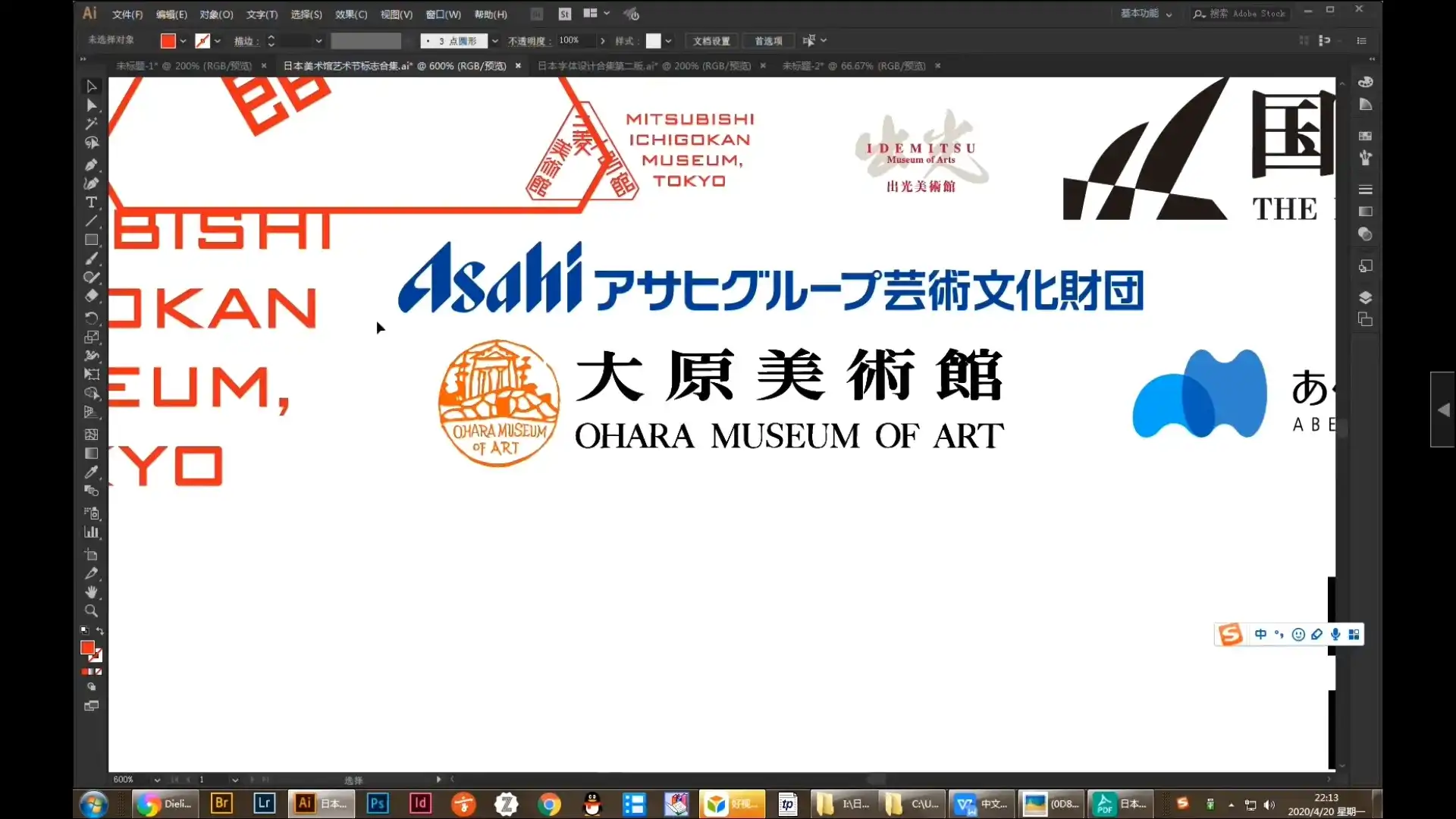Set fill to default black and white

point(83,630)
